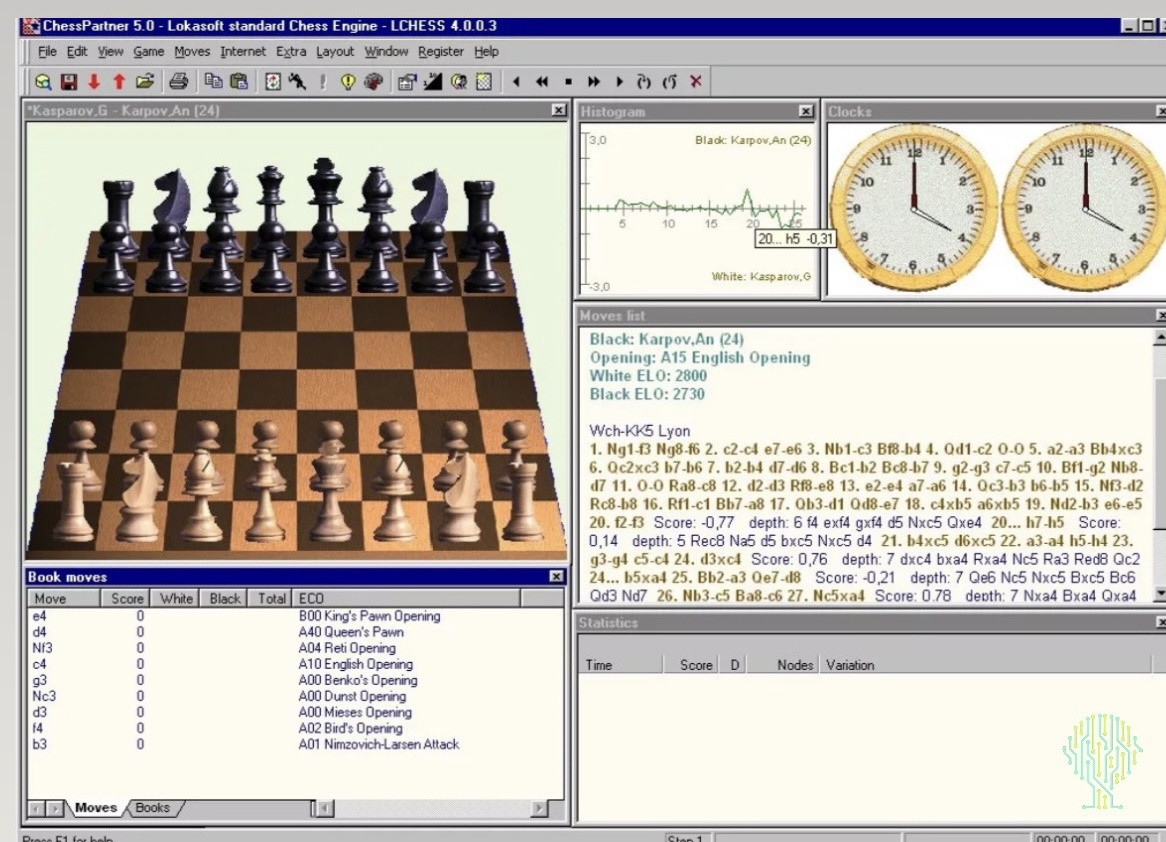Open the Window menu
Viewport: 1166px width, 842px height.
[x=386, y=51]
